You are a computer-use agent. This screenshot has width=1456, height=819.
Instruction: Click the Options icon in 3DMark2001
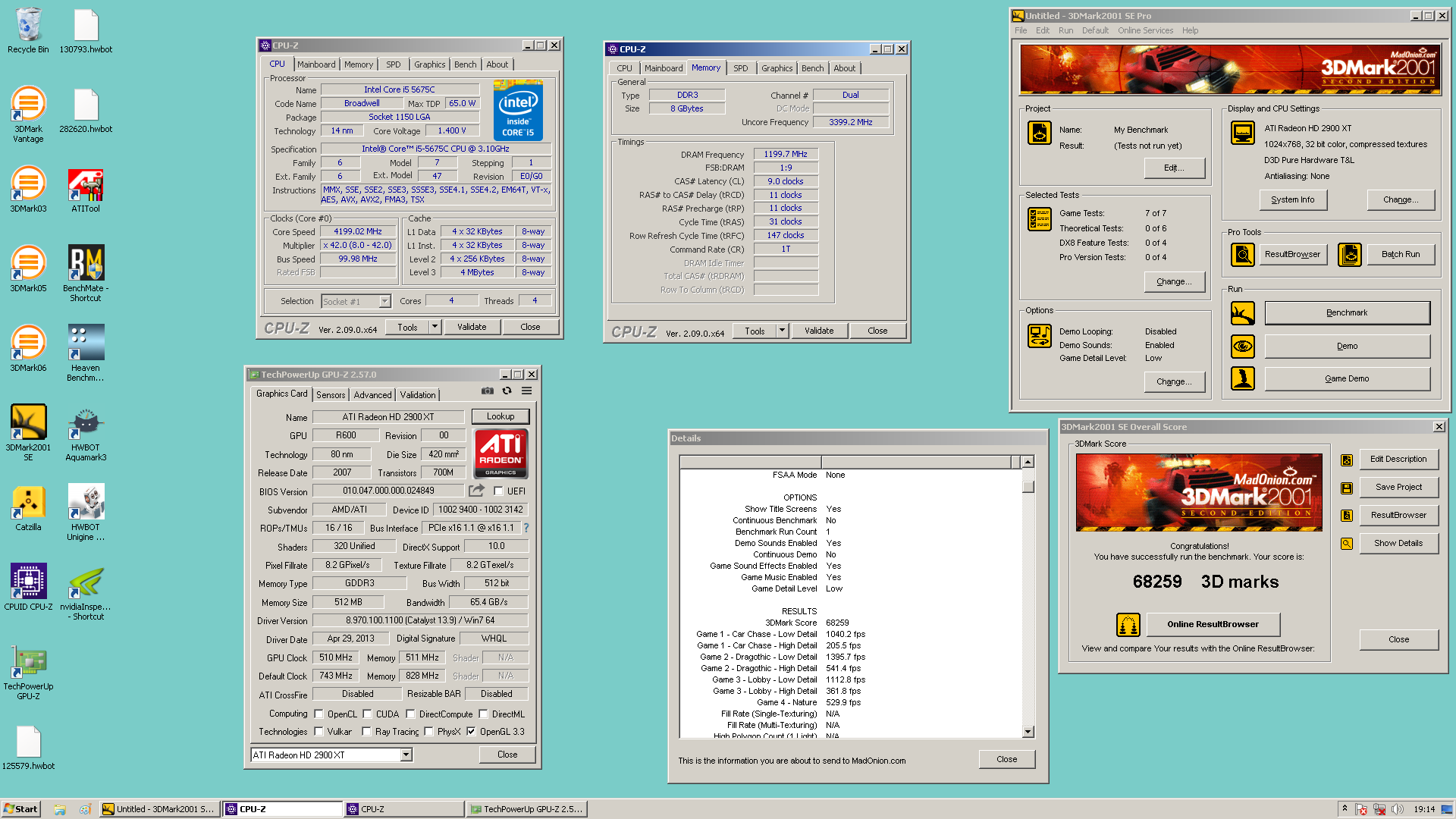(1040, 335)
